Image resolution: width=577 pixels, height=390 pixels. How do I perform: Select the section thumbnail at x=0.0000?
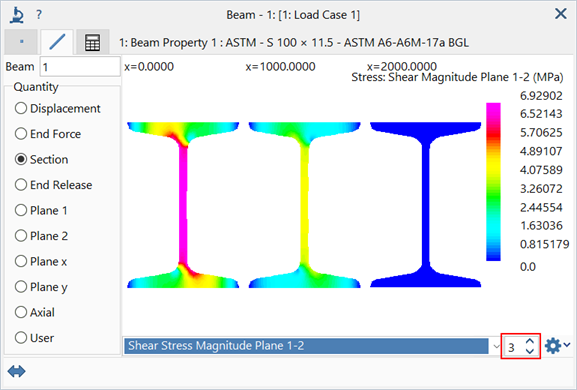(183, 205)
